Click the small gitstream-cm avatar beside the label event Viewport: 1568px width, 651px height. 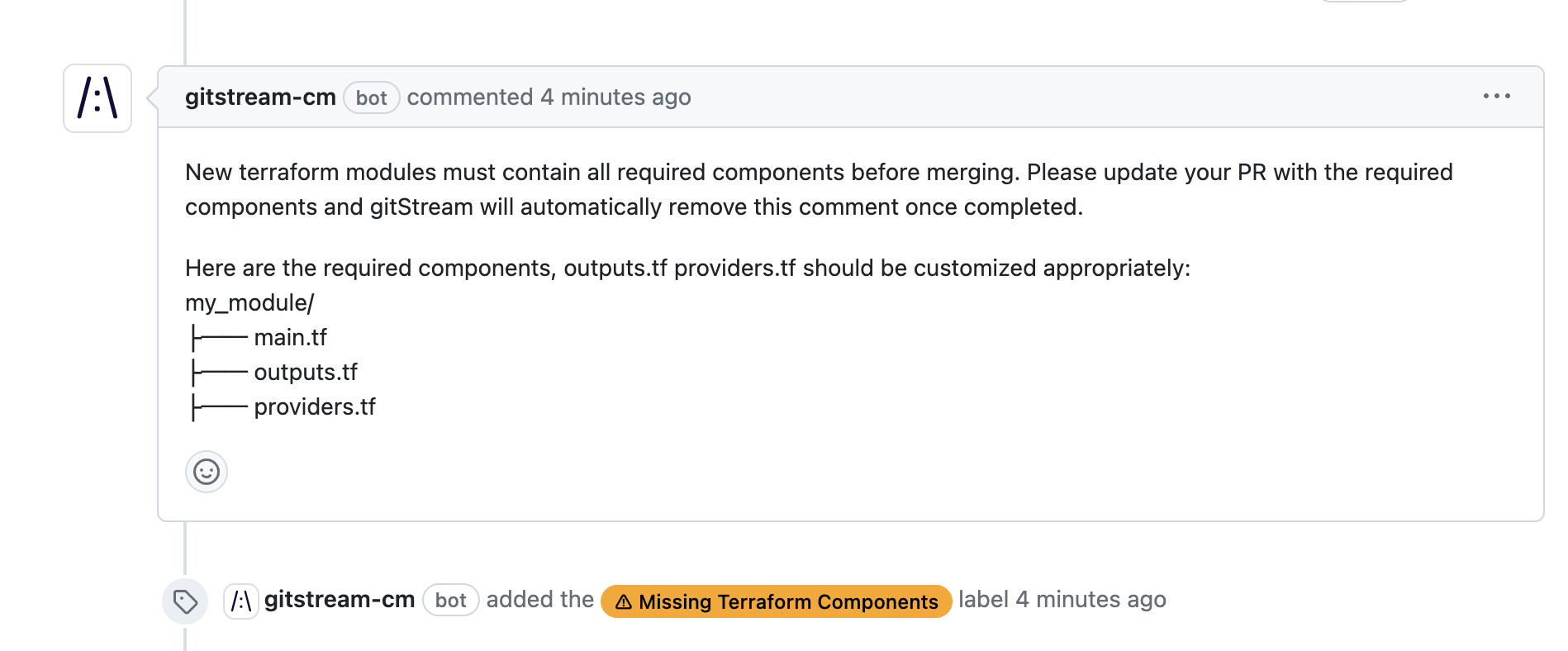click(240, 599)
